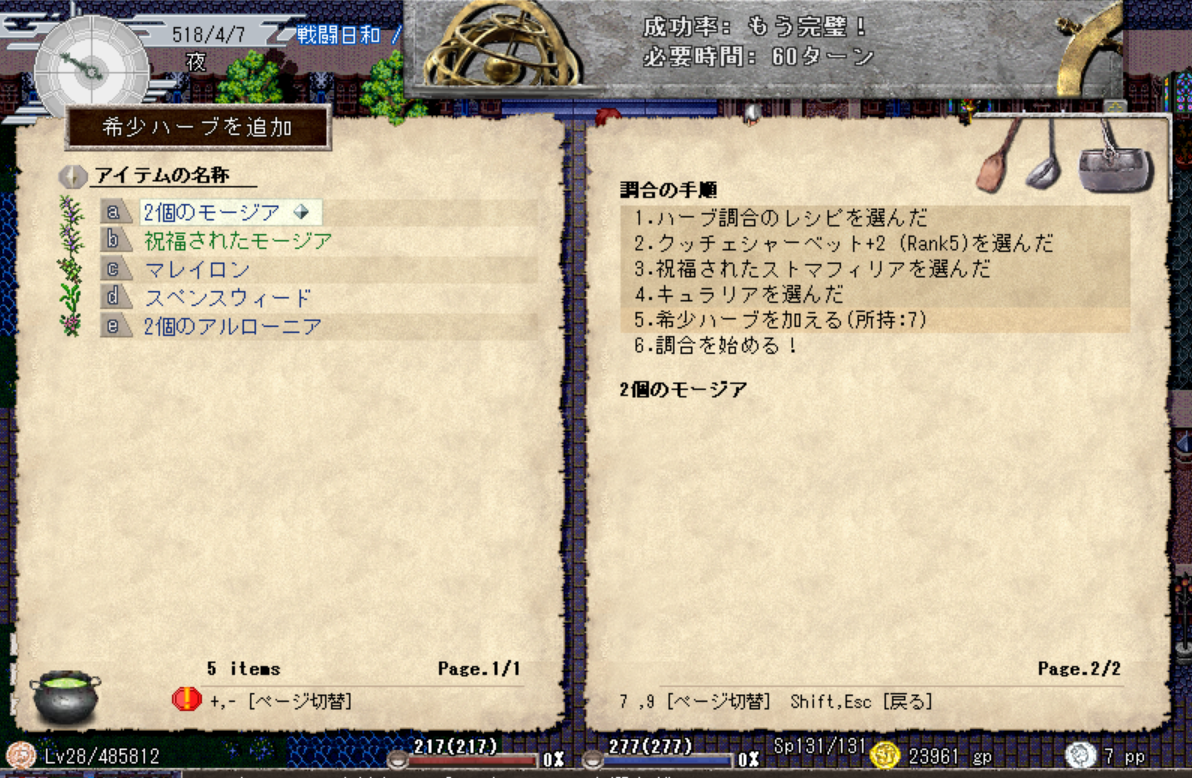
Task: Click the green bubbling cauldron icon
Action: [65, 697]
